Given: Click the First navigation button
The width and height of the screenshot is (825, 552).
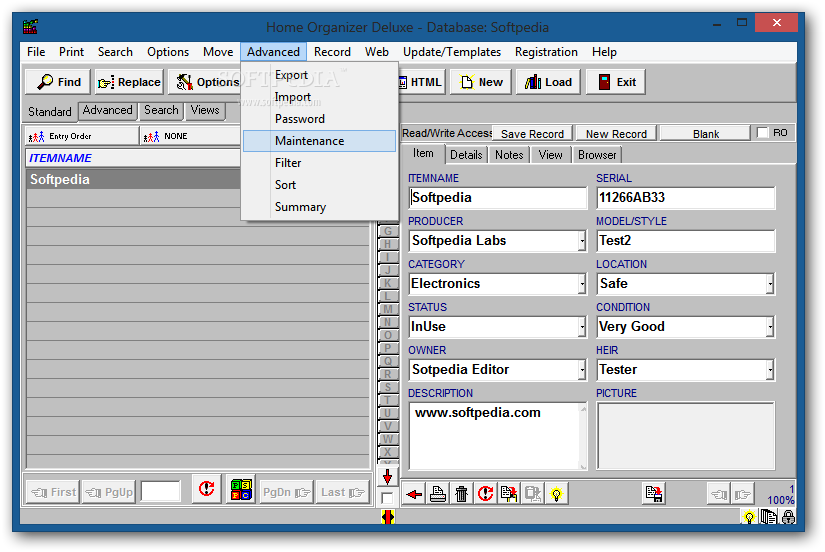Looking at the screenshot, I should pos(53,492).
